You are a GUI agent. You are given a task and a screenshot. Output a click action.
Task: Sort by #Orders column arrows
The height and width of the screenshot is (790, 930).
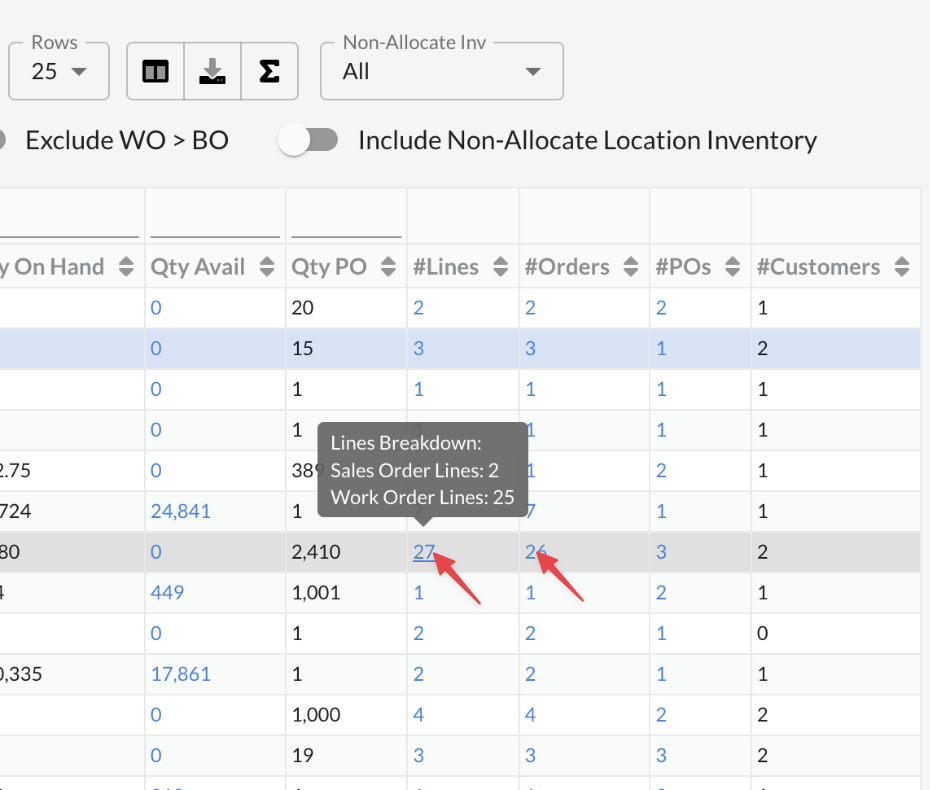pyautogui.click(x=630, y=267)
